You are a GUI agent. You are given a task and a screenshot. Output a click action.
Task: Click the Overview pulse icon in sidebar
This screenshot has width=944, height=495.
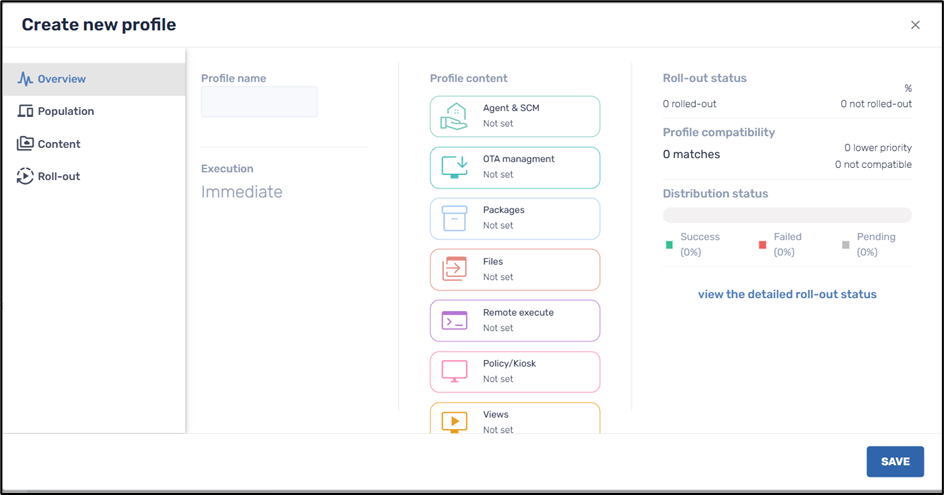pyautogui.click(x=25, y=79)
